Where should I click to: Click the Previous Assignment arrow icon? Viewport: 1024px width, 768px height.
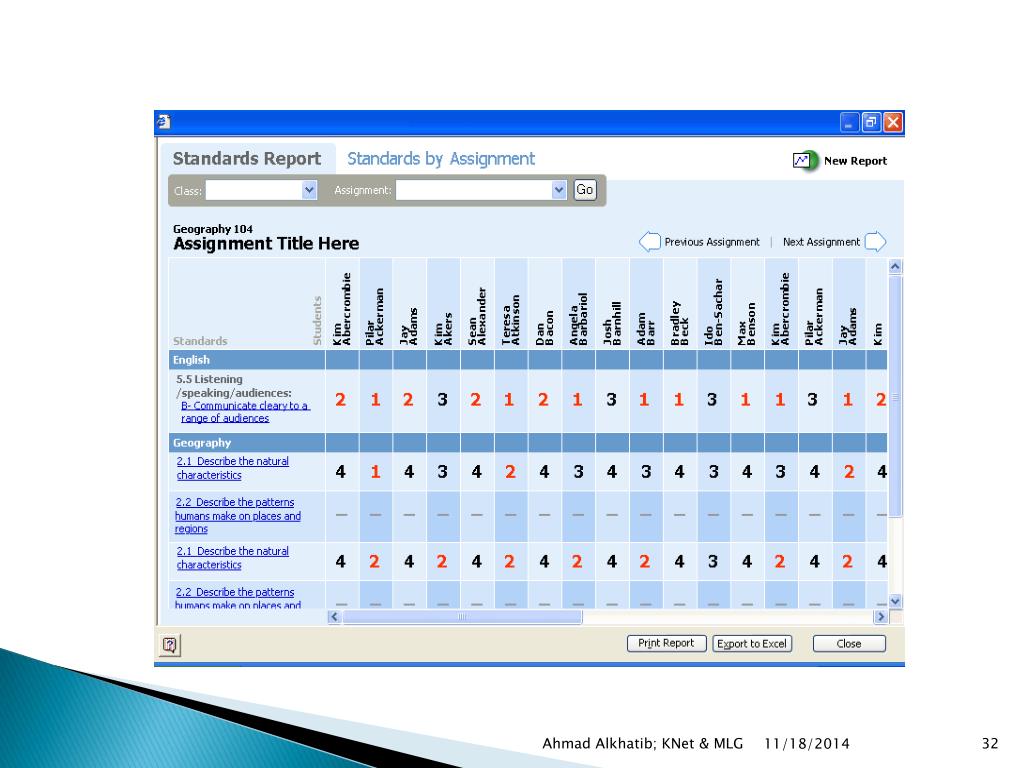click(650, 242)
